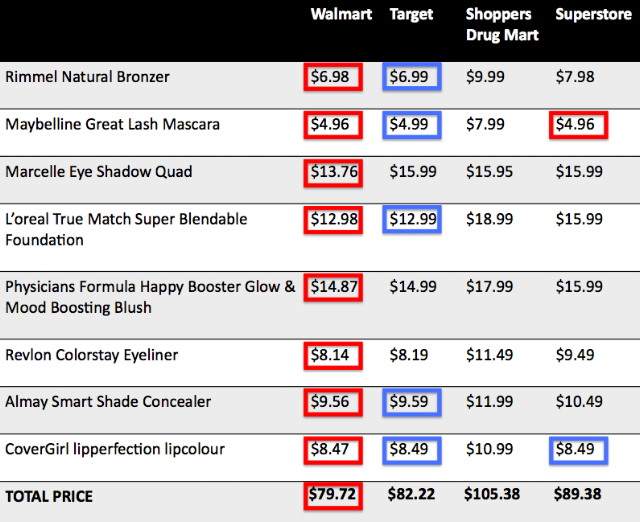Click Target's $9.59 concealer price
Image resolution: width=640 pixels, height=522 pixels.
point(412,402)
